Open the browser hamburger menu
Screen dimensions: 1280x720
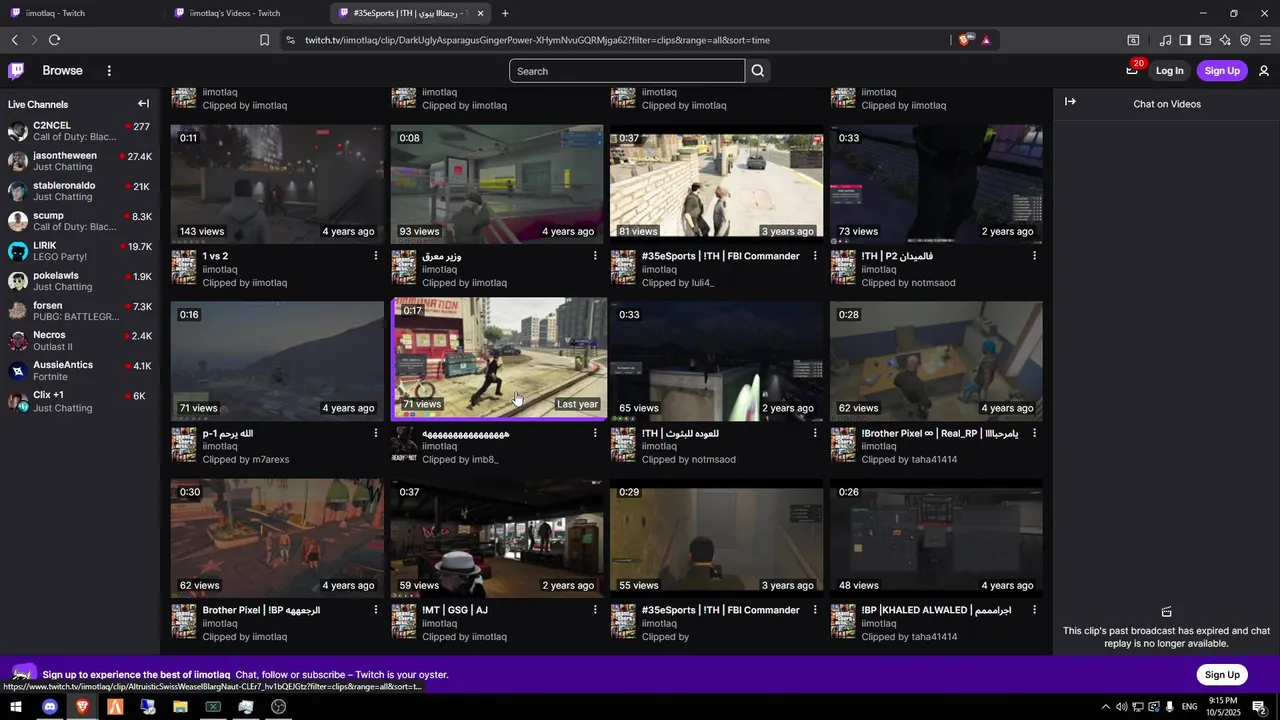click(x=1265, y=40)
